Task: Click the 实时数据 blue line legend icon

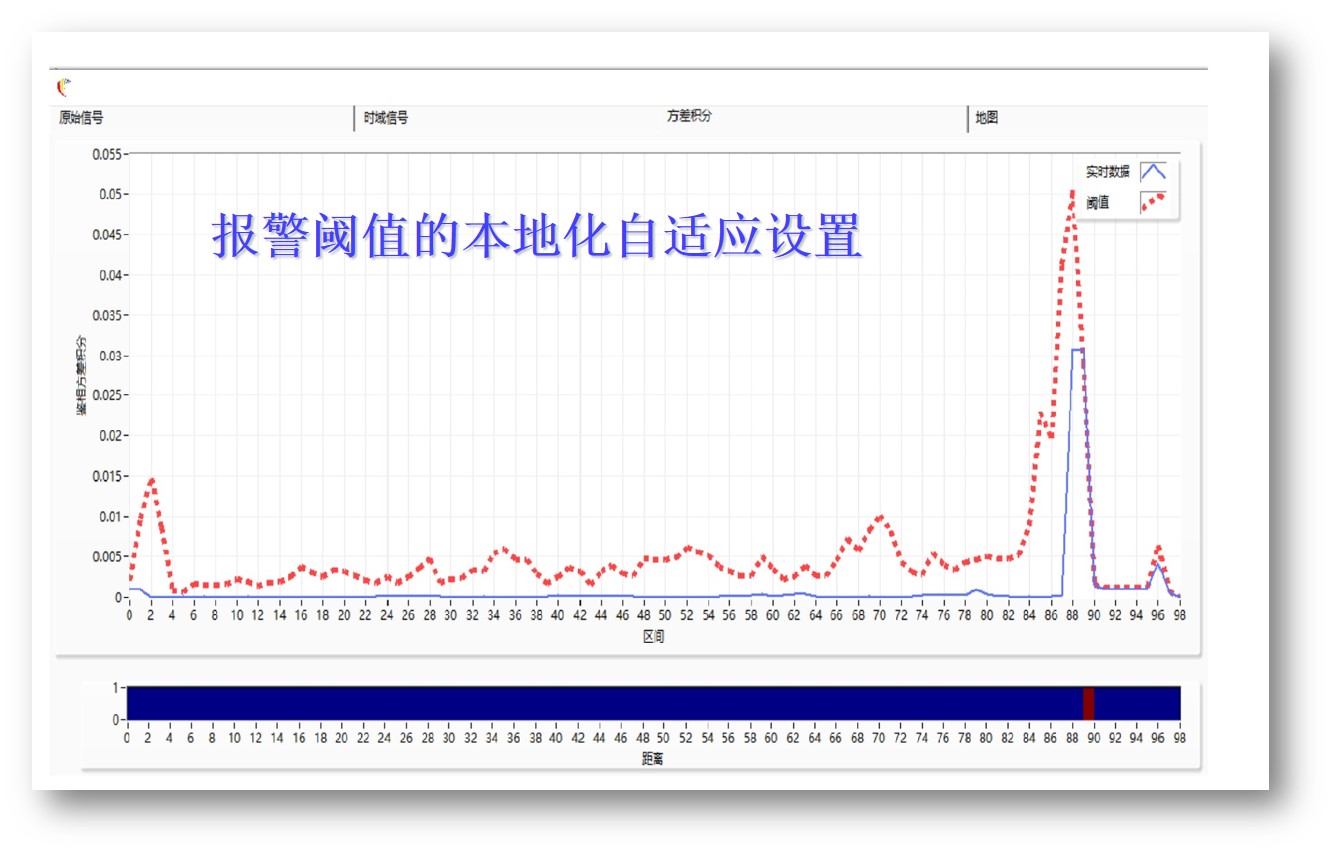Action: [1153, 171]
